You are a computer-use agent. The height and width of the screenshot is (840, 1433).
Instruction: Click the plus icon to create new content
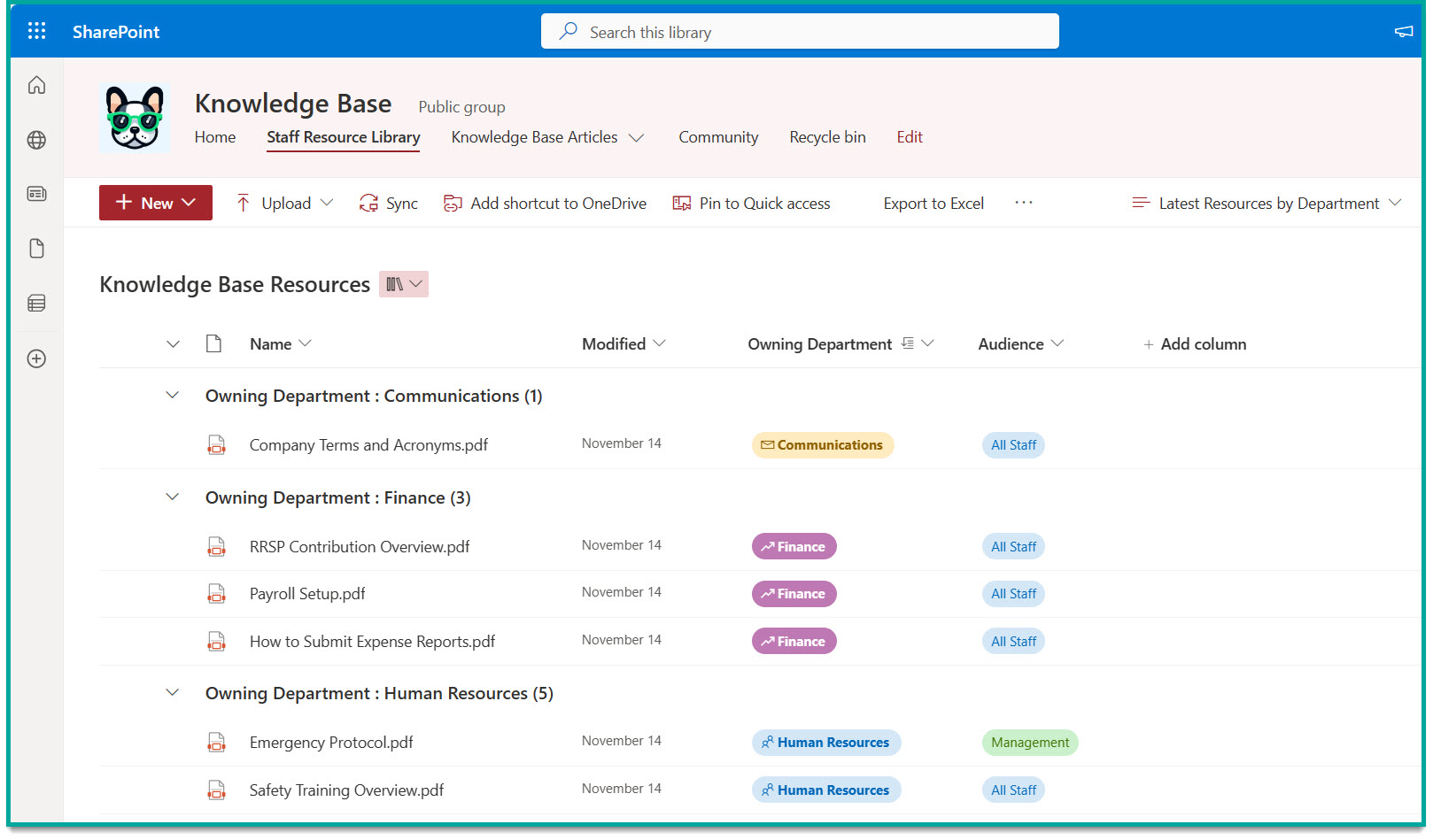click(36, 358)
